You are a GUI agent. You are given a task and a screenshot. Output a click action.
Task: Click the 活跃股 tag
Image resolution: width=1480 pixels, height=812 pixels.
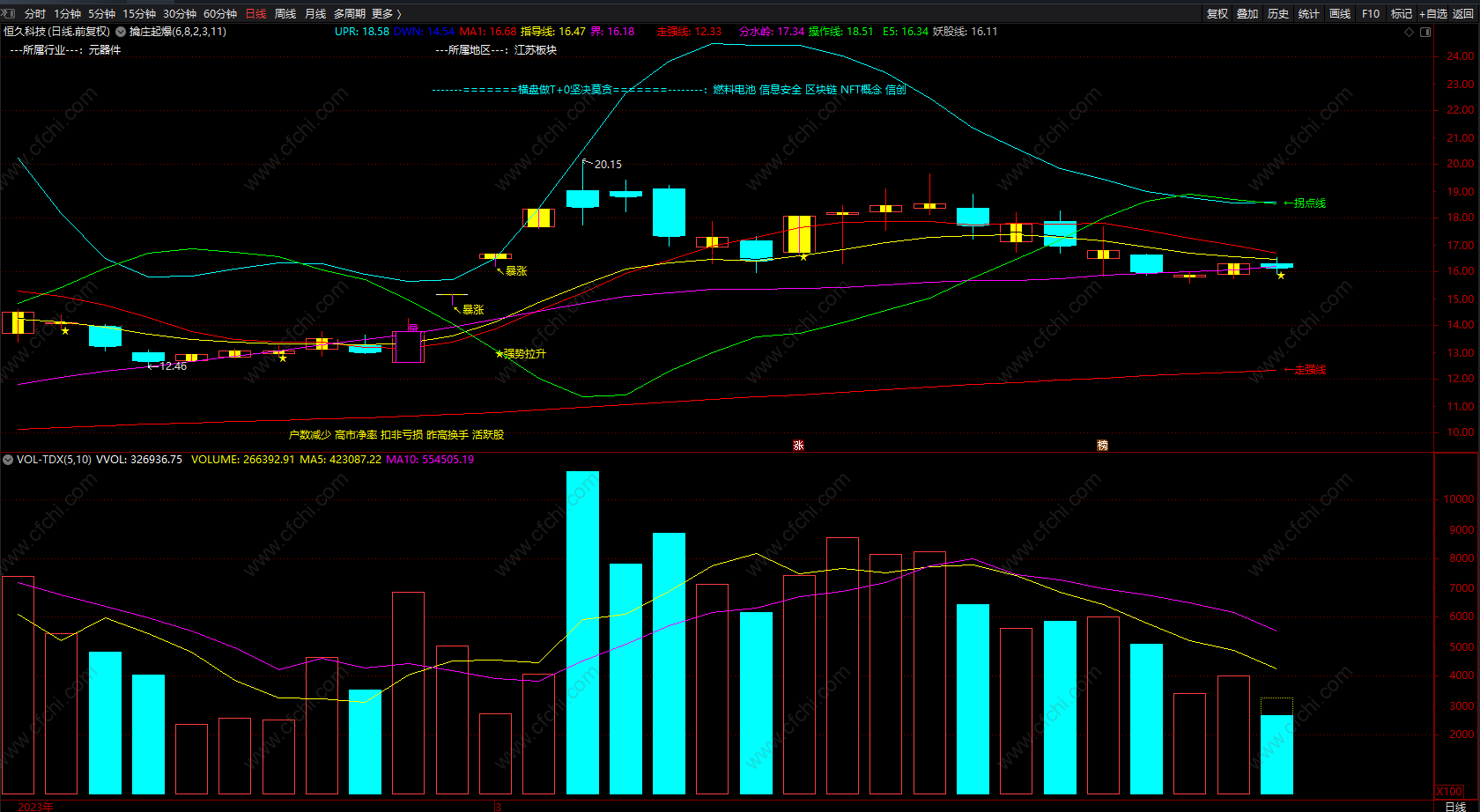(488, 435)
